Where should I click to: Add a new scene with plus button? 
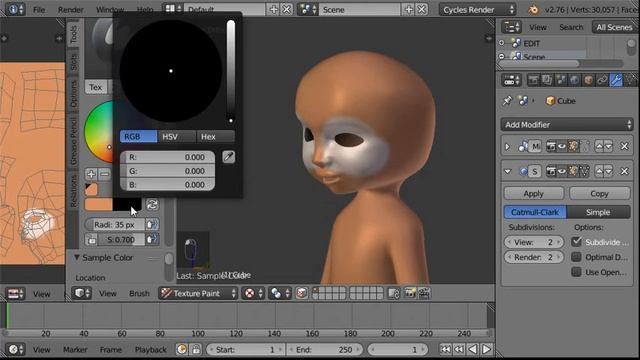(409, 9)
